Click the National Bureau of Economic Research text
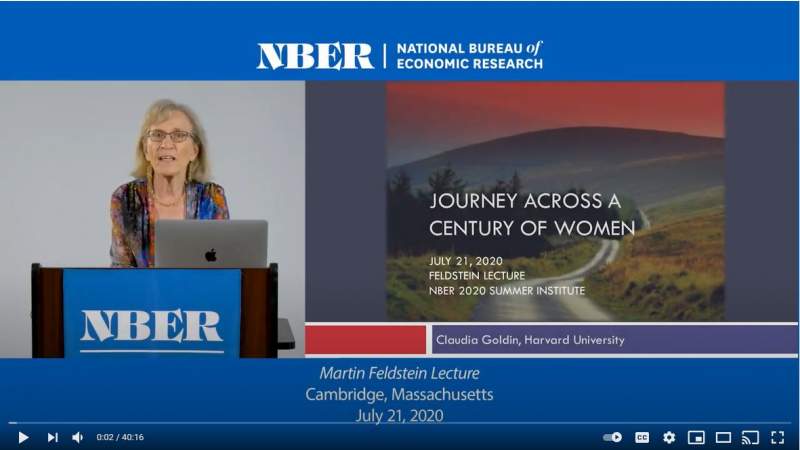 (469, 56)
